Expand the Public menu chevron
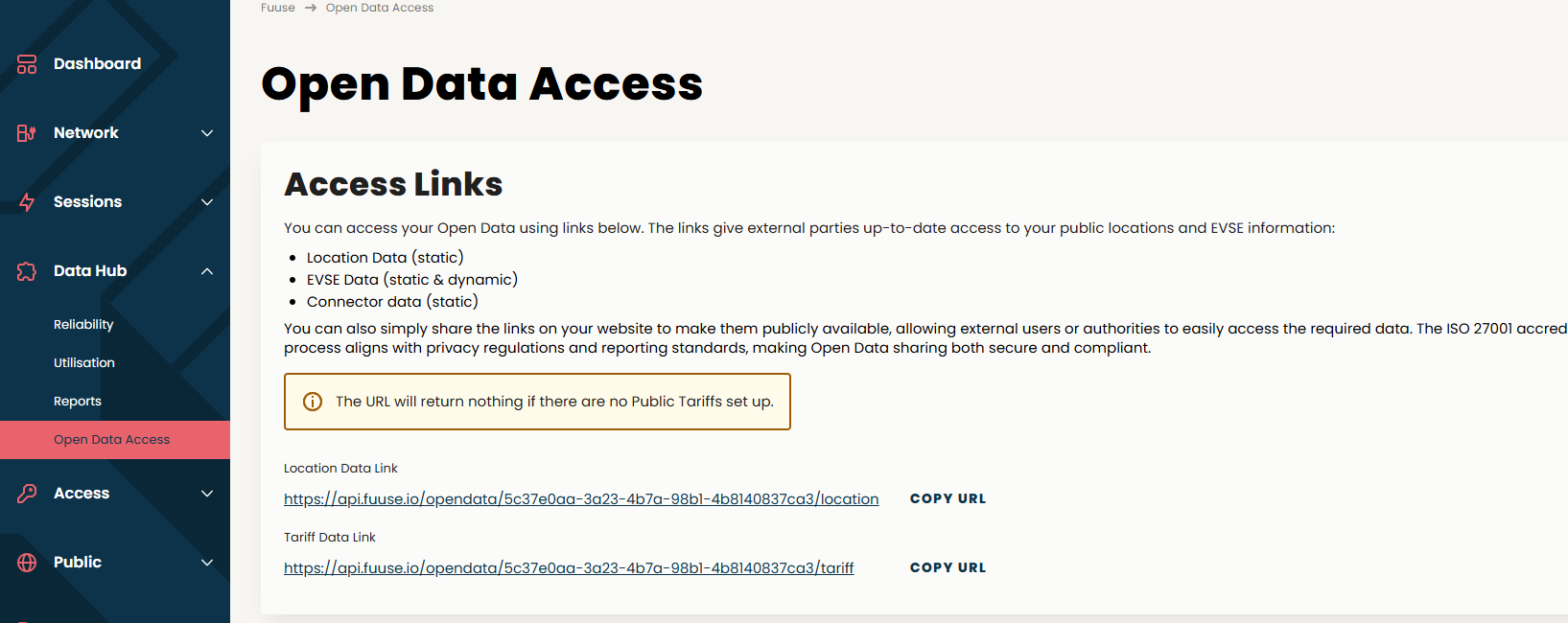1568x623 pixels. tap(207, 563)
